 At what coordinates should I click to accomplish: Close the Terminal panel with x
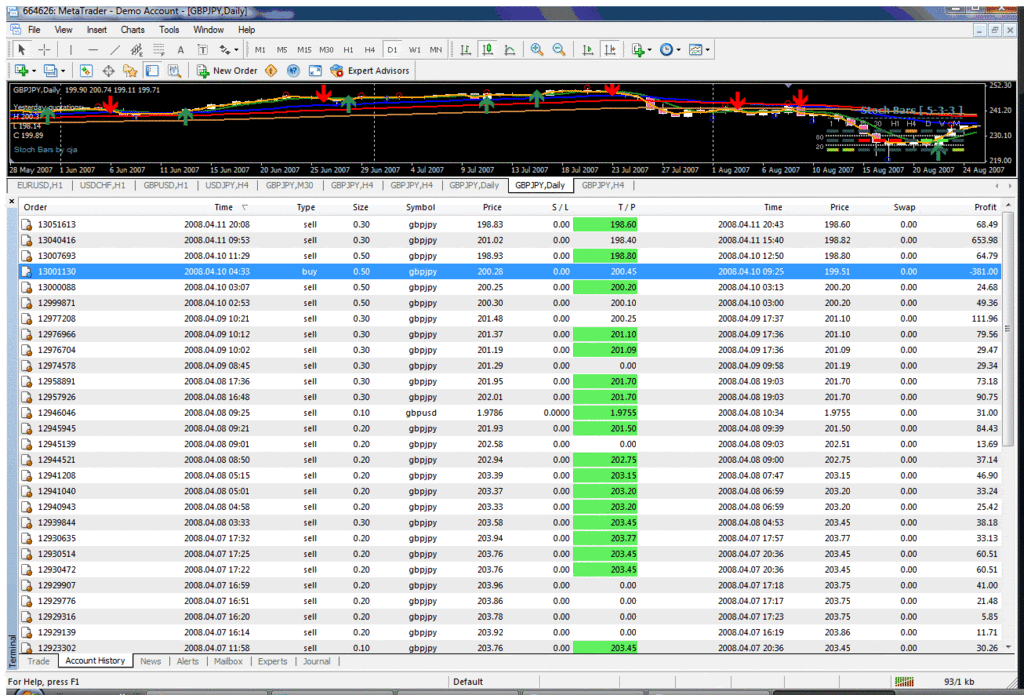click(x=12, y=202)
